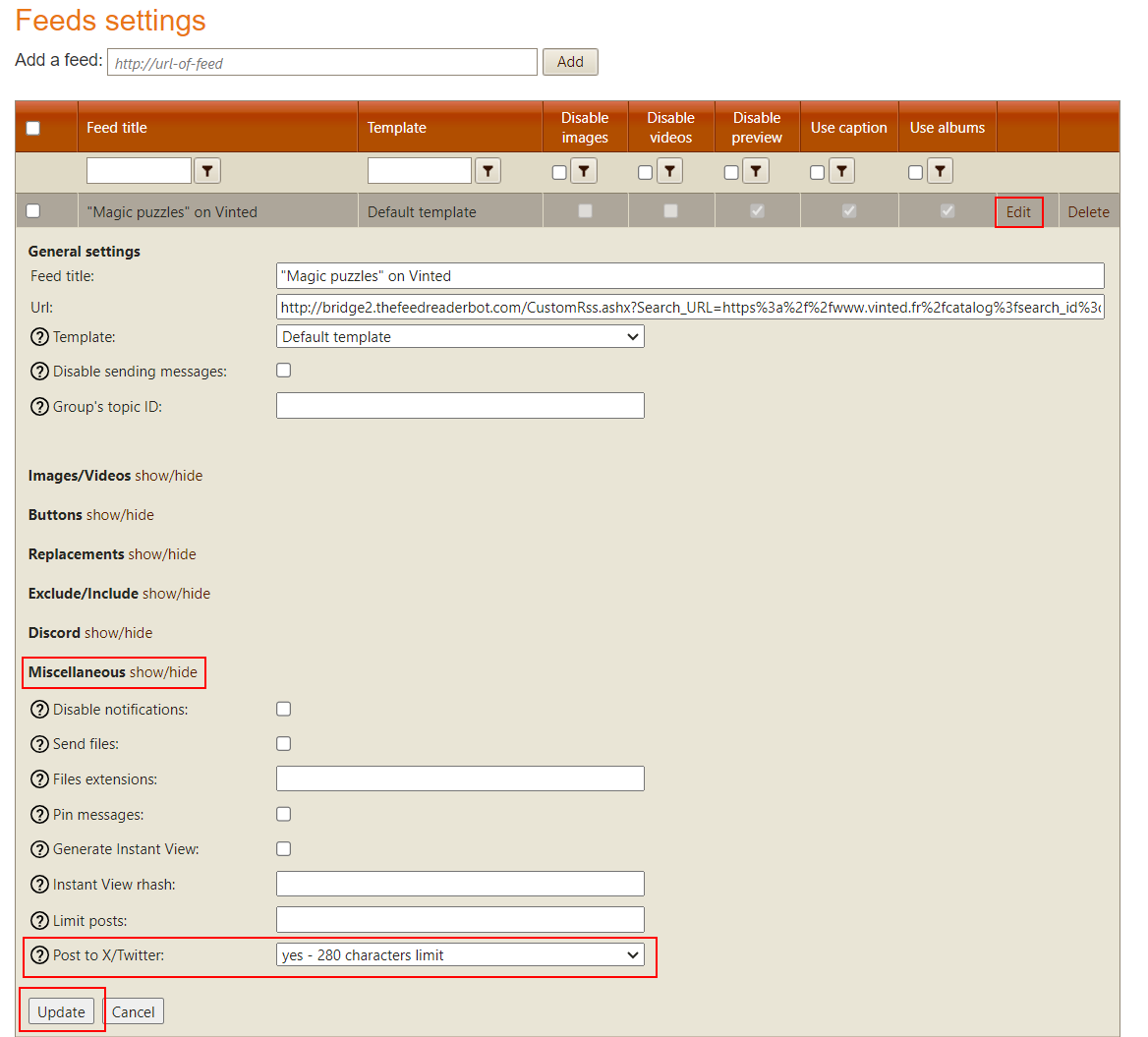This screenshot has height=1037, width=1148.
Task: Click Delete for the Magic puzzles feed
Action: pyautogui.click(x=1088, y=212)
